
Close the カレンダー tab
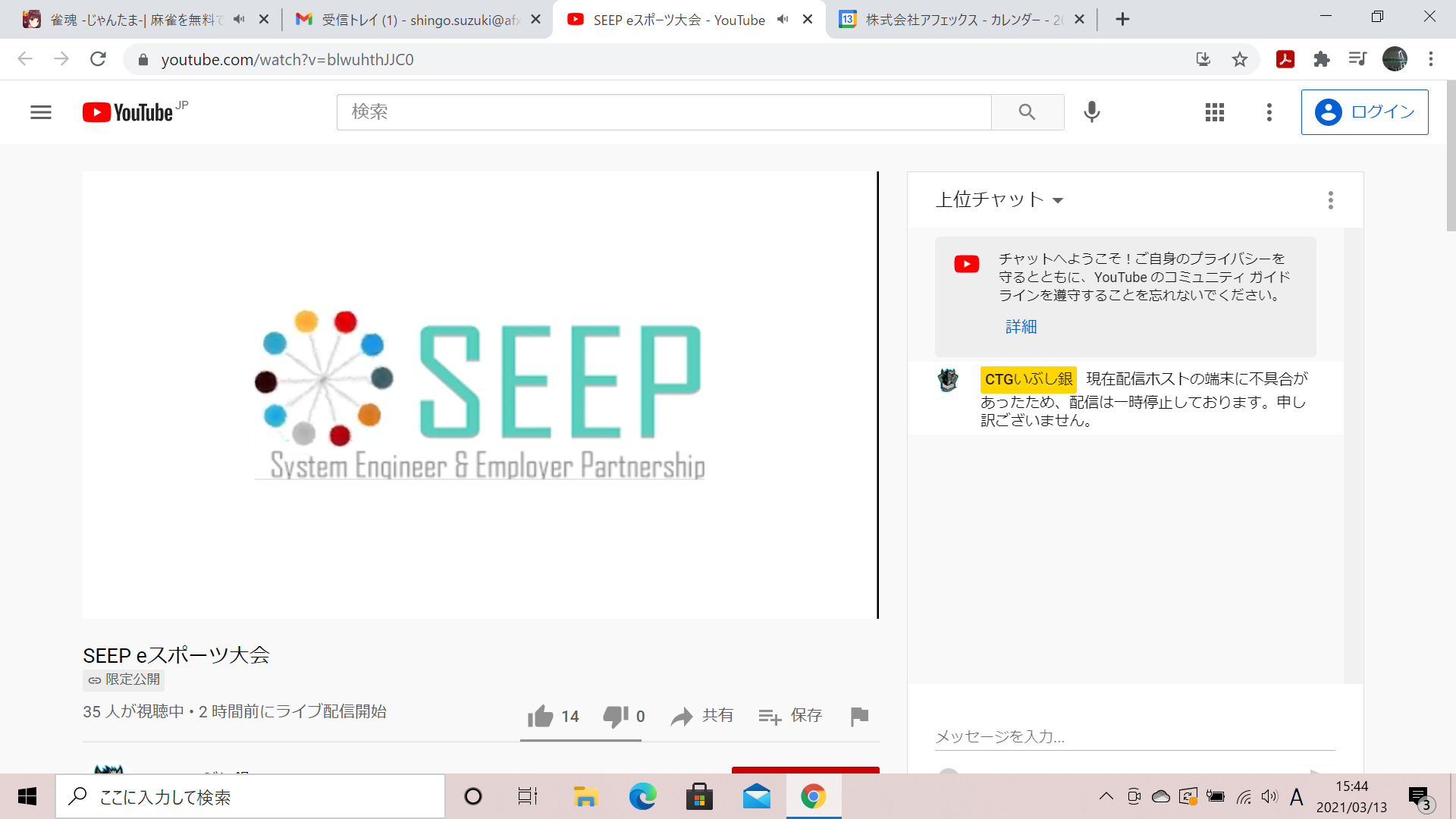coord(1079,20)
